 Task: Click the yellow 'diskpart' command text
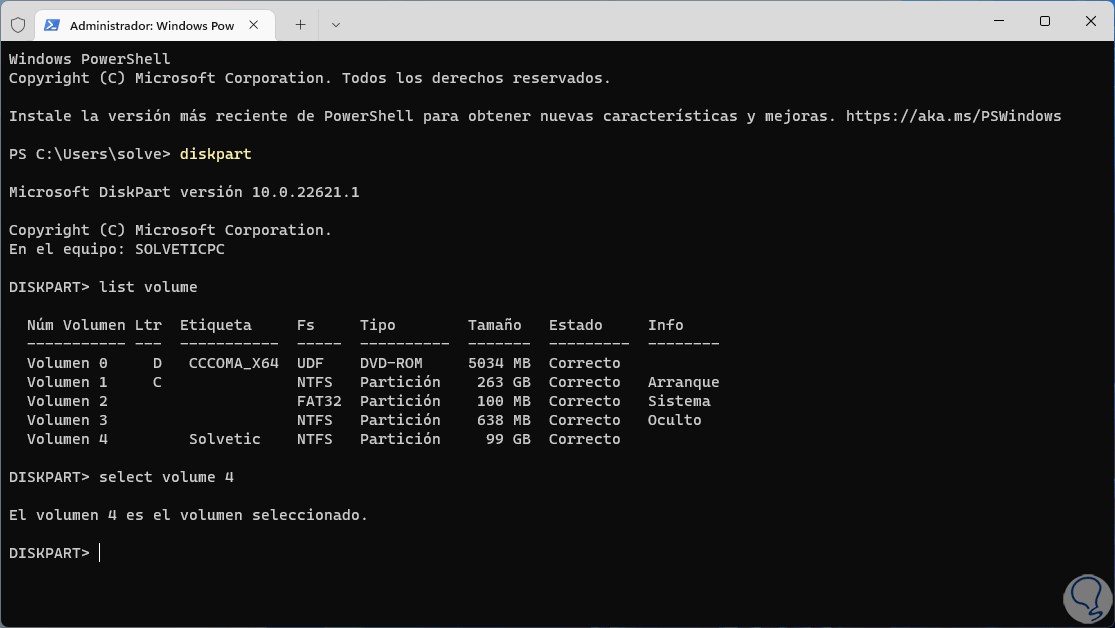click(x=215, y=154)
